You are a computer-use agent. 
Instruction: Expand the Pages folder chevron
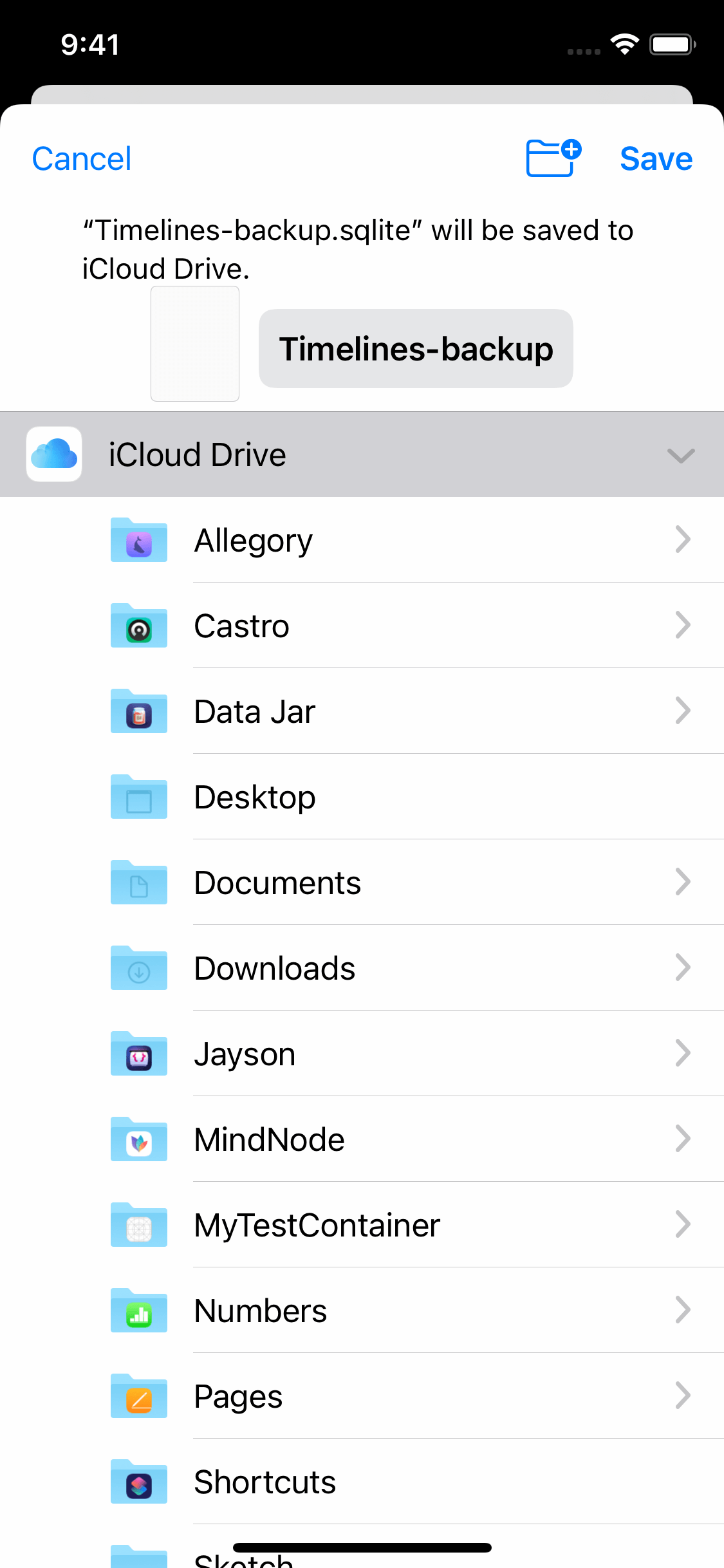point(683,1395)
